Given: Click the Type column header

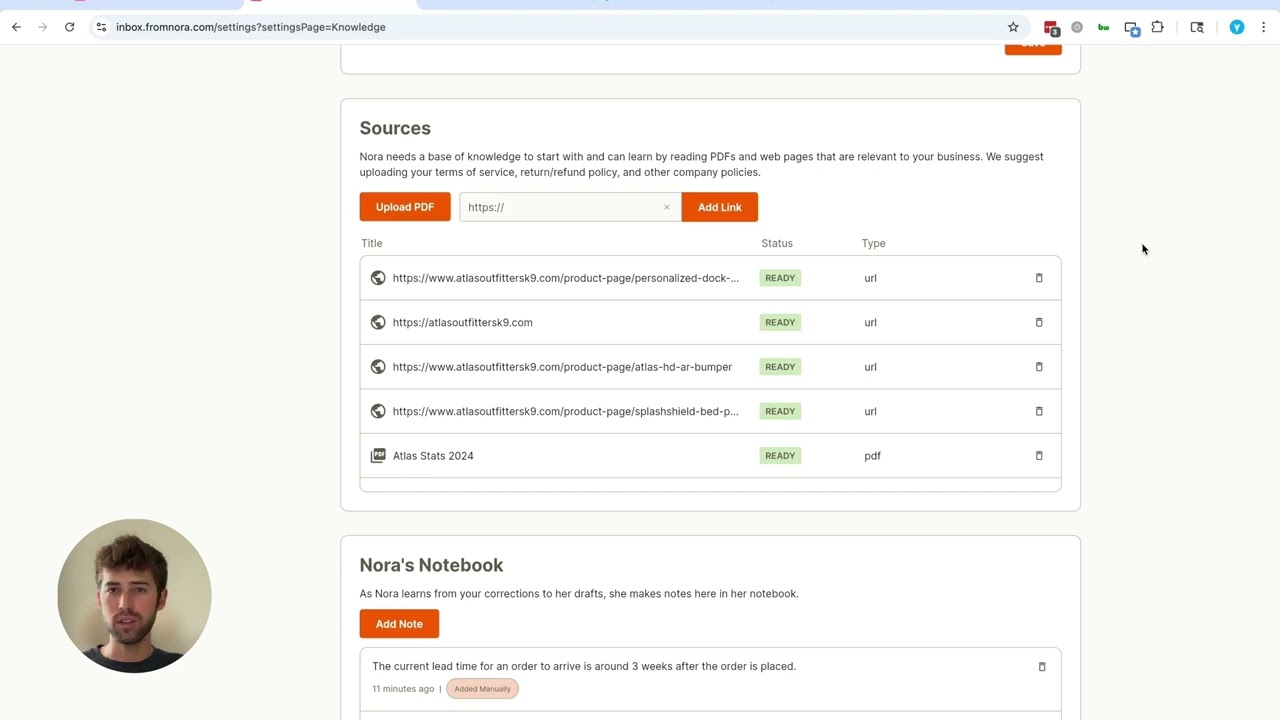Looking at the screenshot, I should [874, 243].
